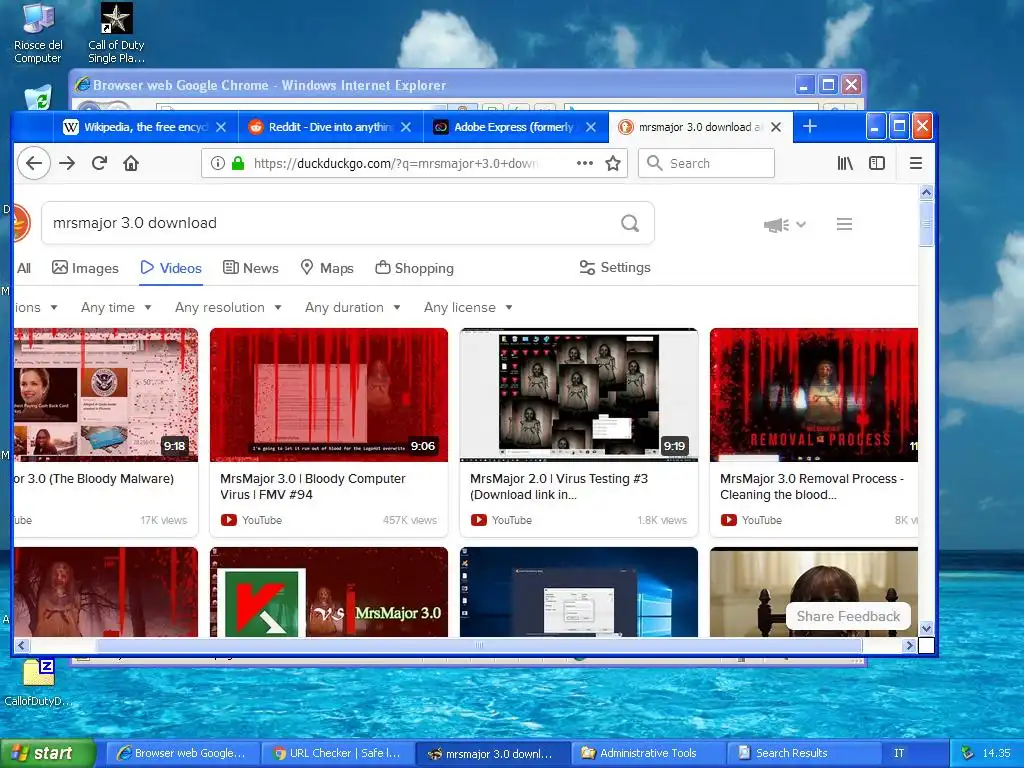Close the Reddit tab
Viewport: 1024px width, 768px height.
406,127
